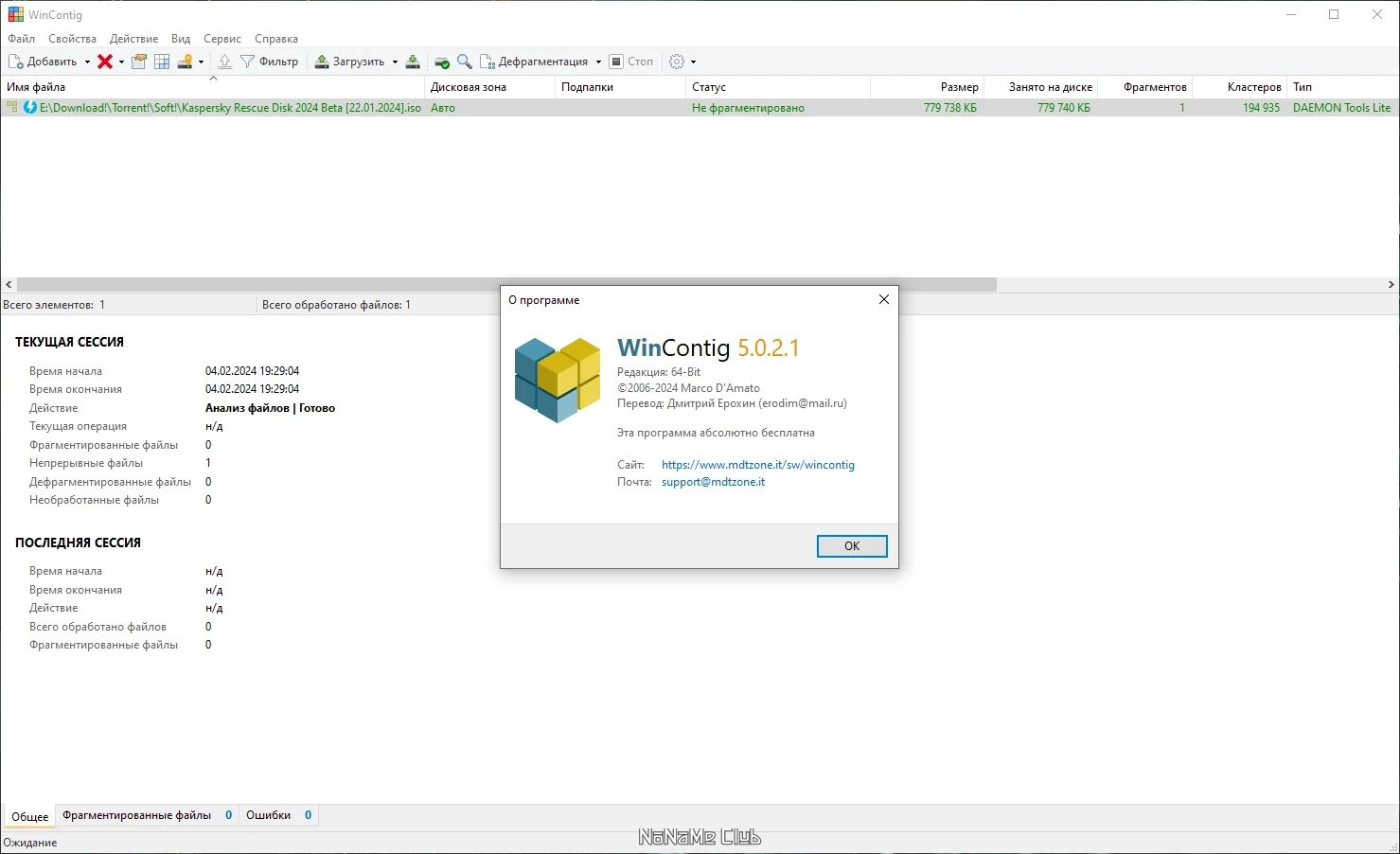Click the grid table icon in toolbar

coord(162,62)
